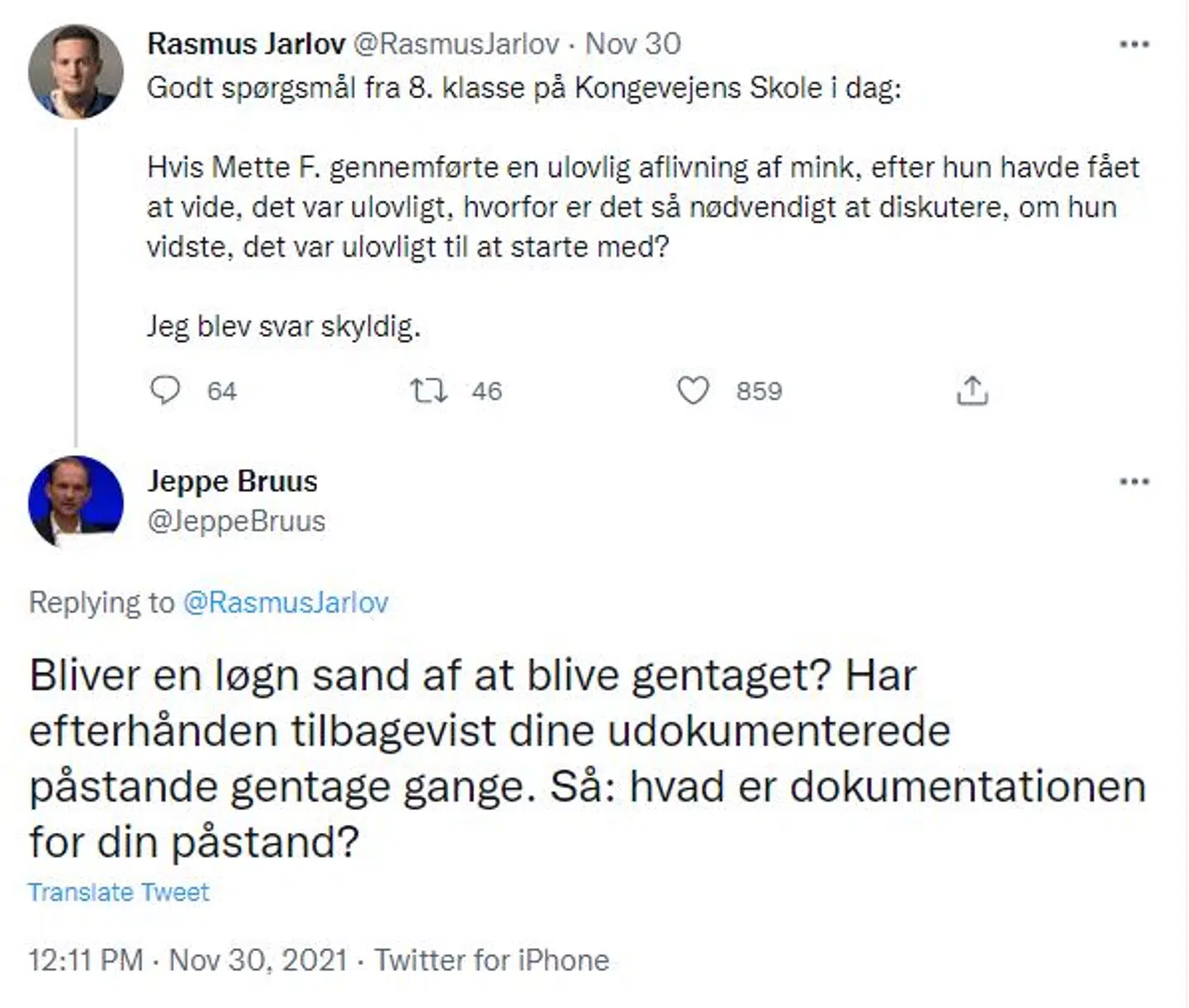Select the name Jeppe Bruus
Image resolution: width=1189 pixels, height=1008 pixels.
point(234,481)
